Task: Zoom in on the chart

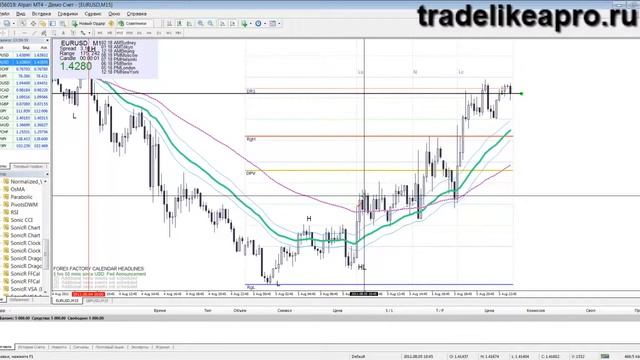Action: [x=200, y=24]
